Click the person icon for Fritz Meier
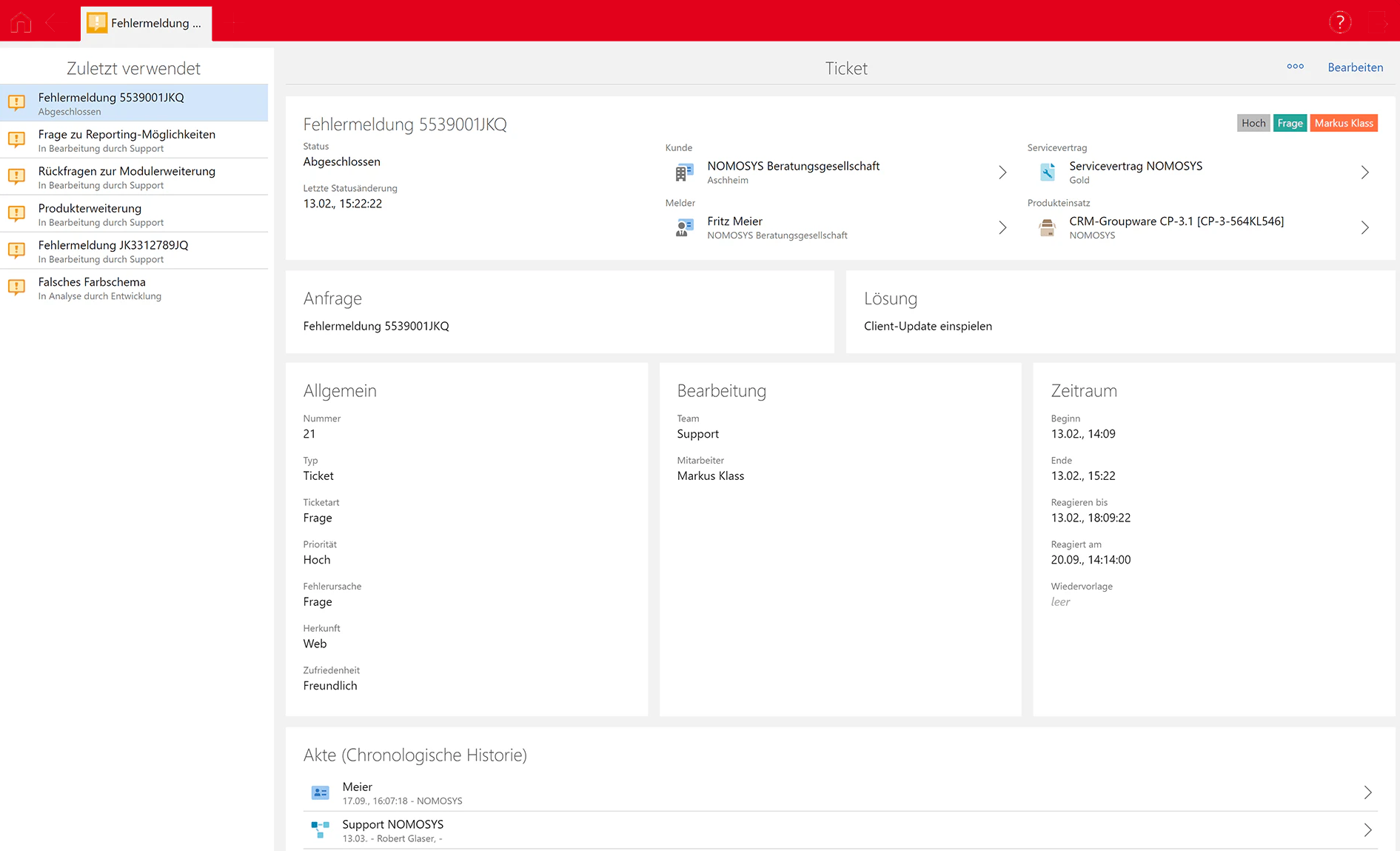Viewport: 1400px width, 851px height. [684, 227]
